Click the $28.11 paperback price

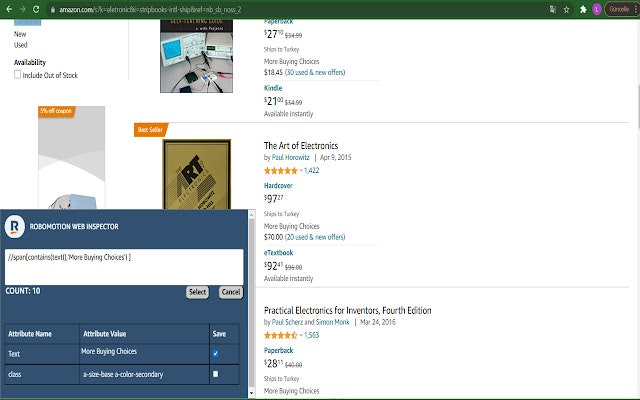pos(273,363)
